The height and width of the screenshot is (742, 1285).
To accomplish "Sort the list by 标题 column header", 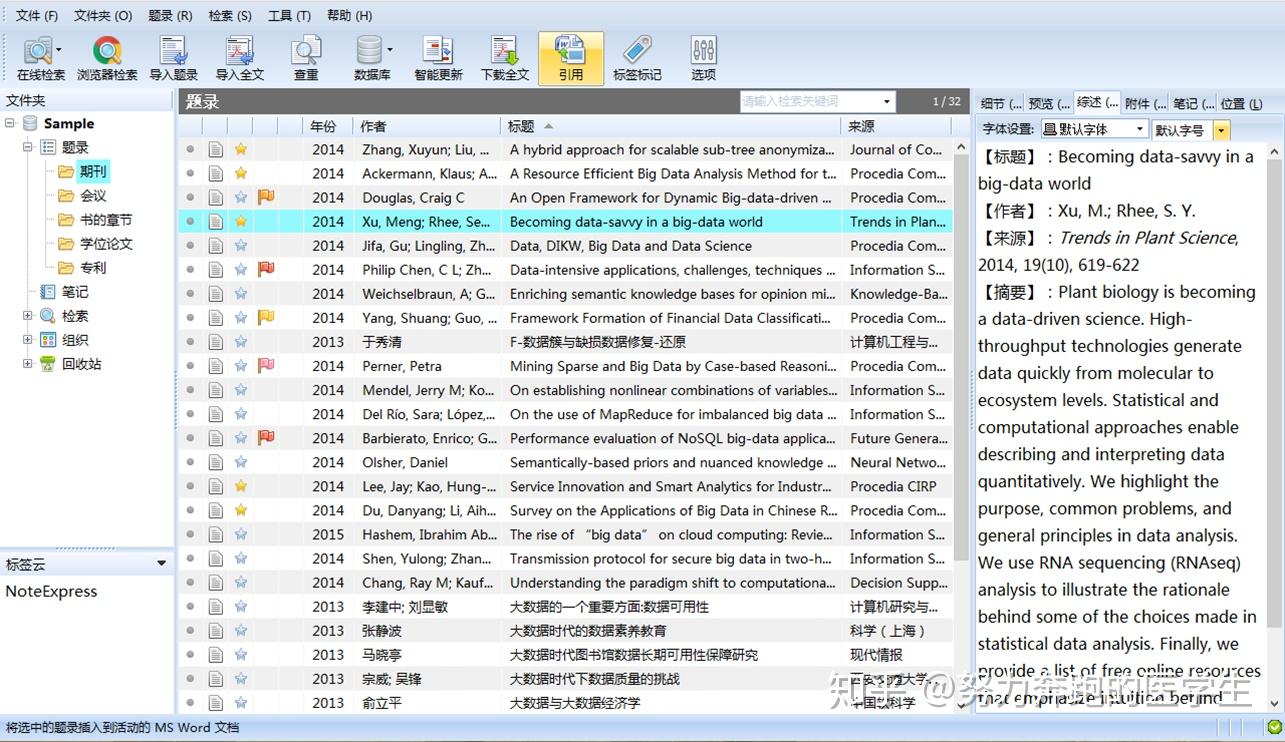I will point(670,126).
